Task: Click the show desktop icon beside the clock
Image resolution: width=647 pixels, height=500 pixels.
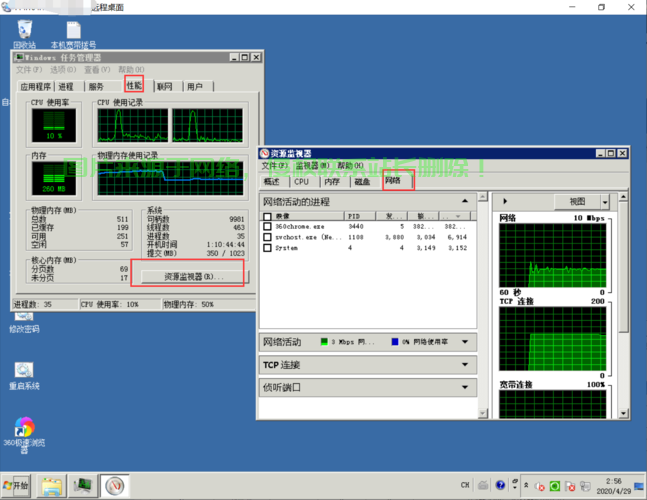Action: tap(639, 486)
